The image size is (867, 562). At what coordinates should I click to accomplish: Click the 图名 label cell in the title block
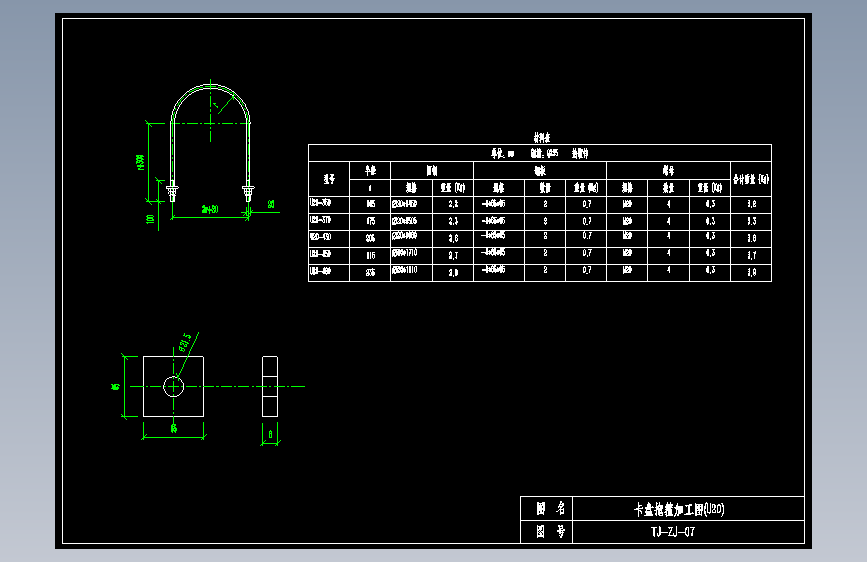click(x=547, y=508)
